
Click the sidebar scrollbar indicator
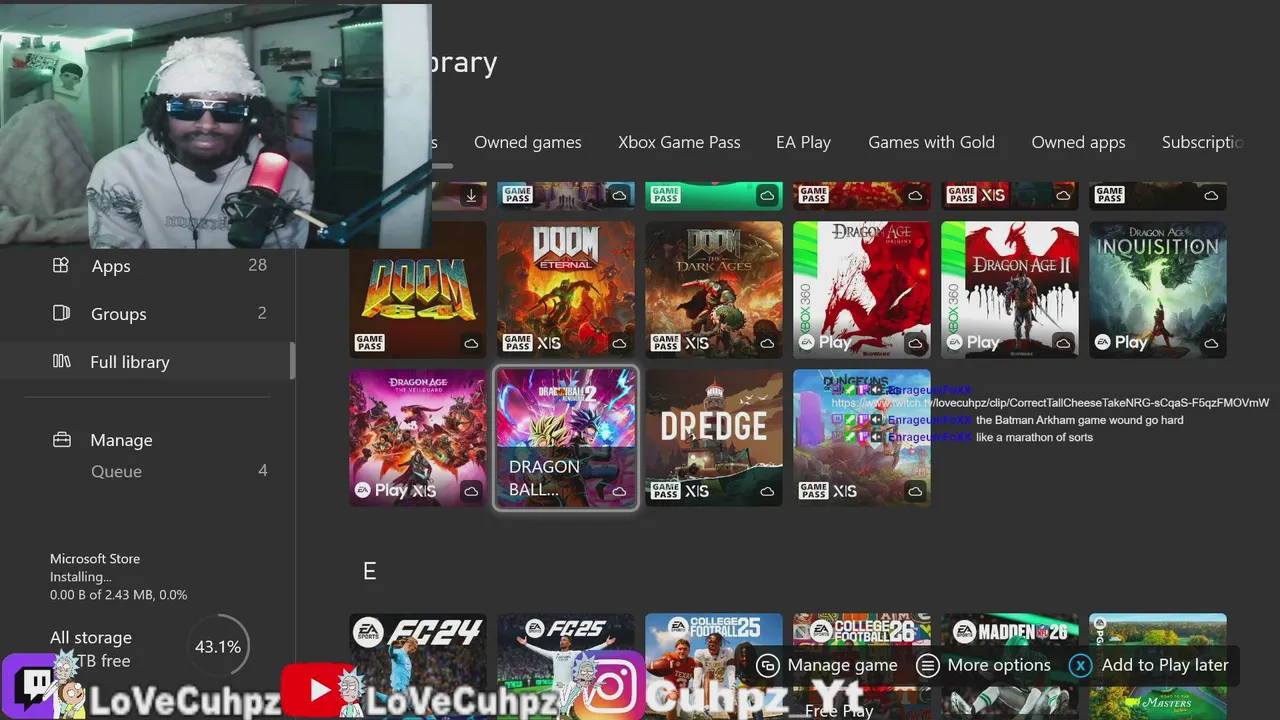[x=292, y=362]
